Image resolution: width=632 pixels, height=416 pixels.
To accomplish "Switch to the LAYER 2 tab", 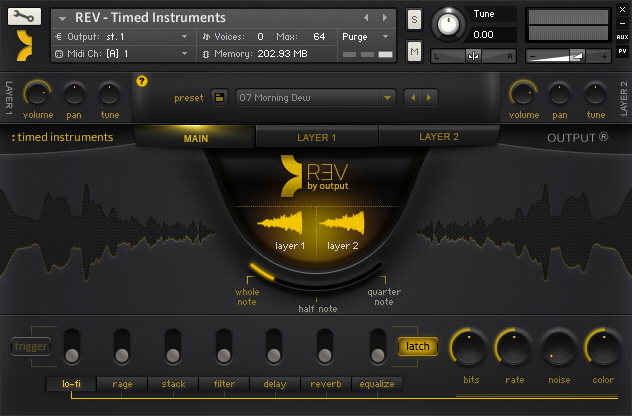I will click(439, 137).
